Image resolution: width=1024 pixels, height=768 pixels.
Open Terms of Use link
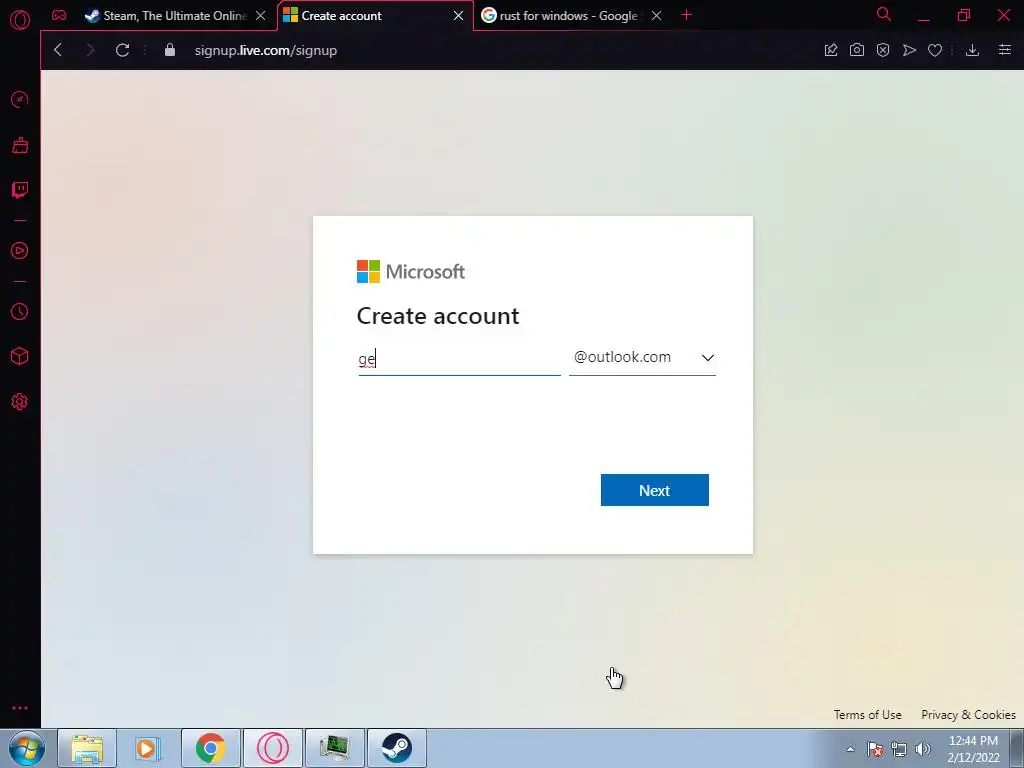pyautogui.click(x=867, y=714)
